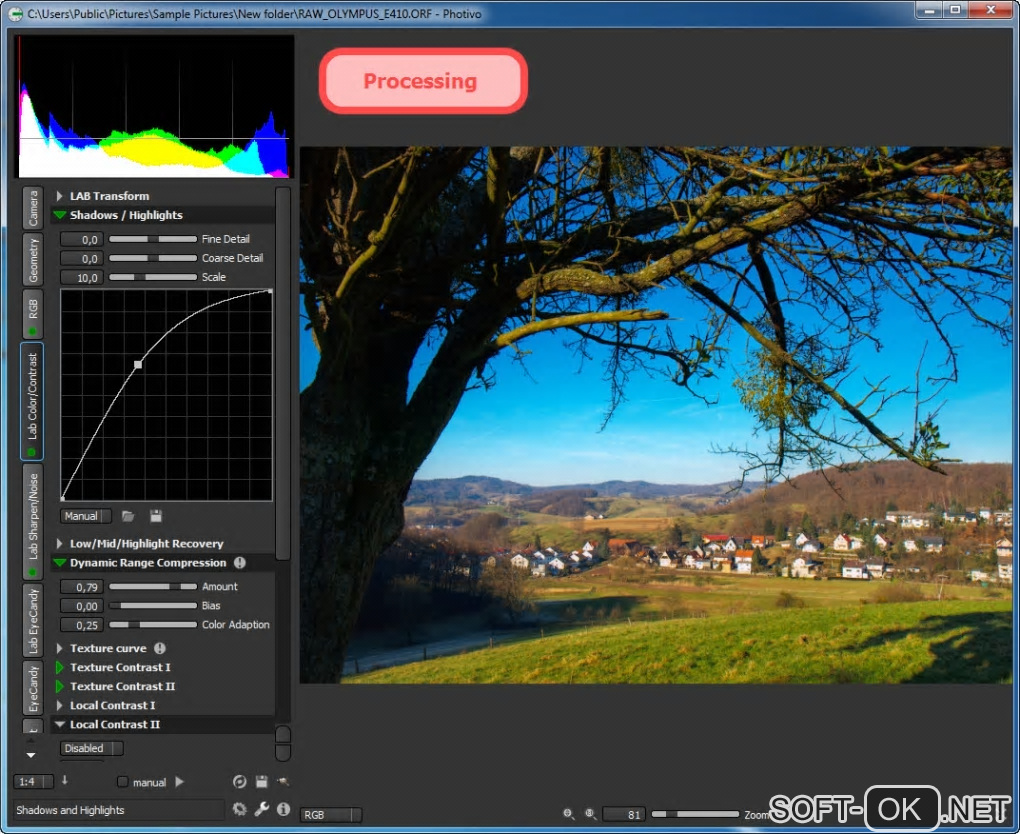
Task: Save the image with bottom floppy disk icon
Action: pyautogui.click(x=262, y=782)
